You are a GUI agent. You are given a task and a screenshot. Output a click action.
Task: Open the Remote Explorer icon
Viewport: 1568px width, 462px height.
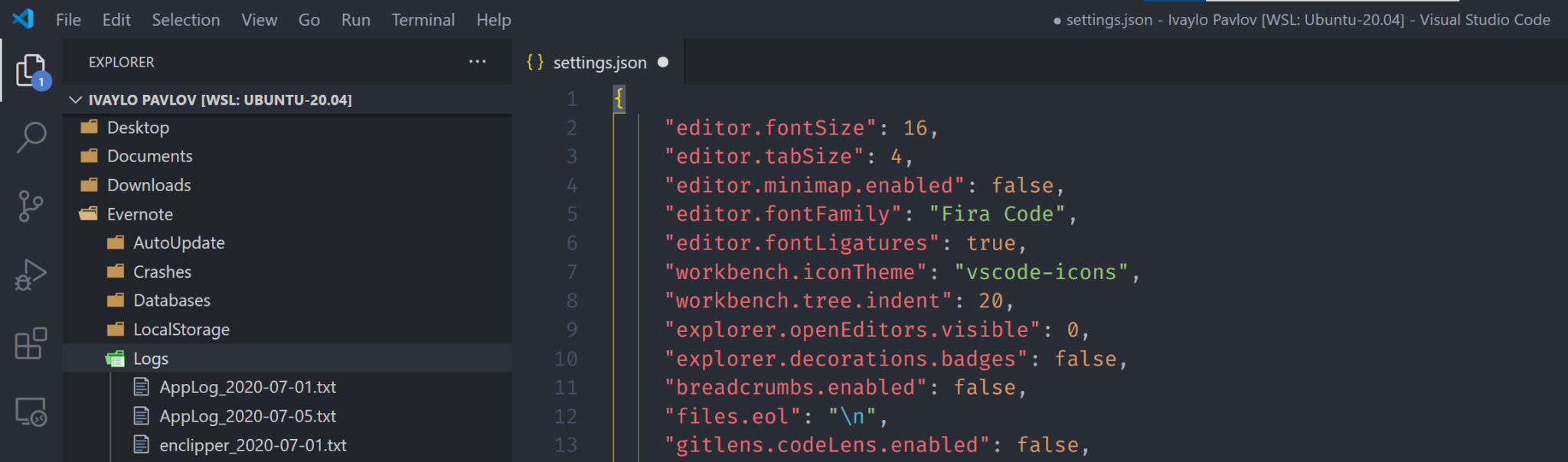point(31,412)
